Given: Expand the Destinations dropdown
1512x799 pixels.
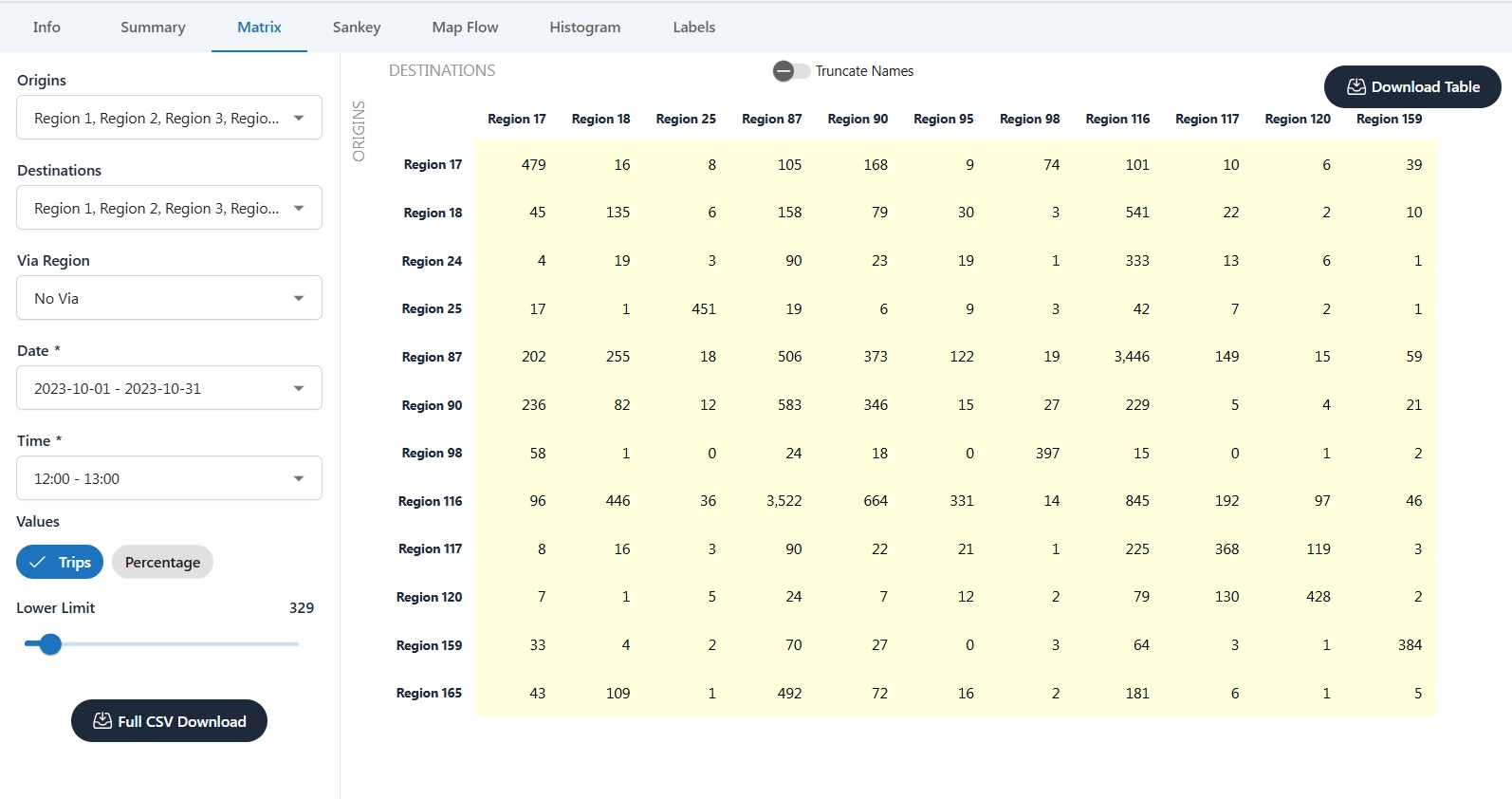Looking at the screenshot, I should click(169, 208).
